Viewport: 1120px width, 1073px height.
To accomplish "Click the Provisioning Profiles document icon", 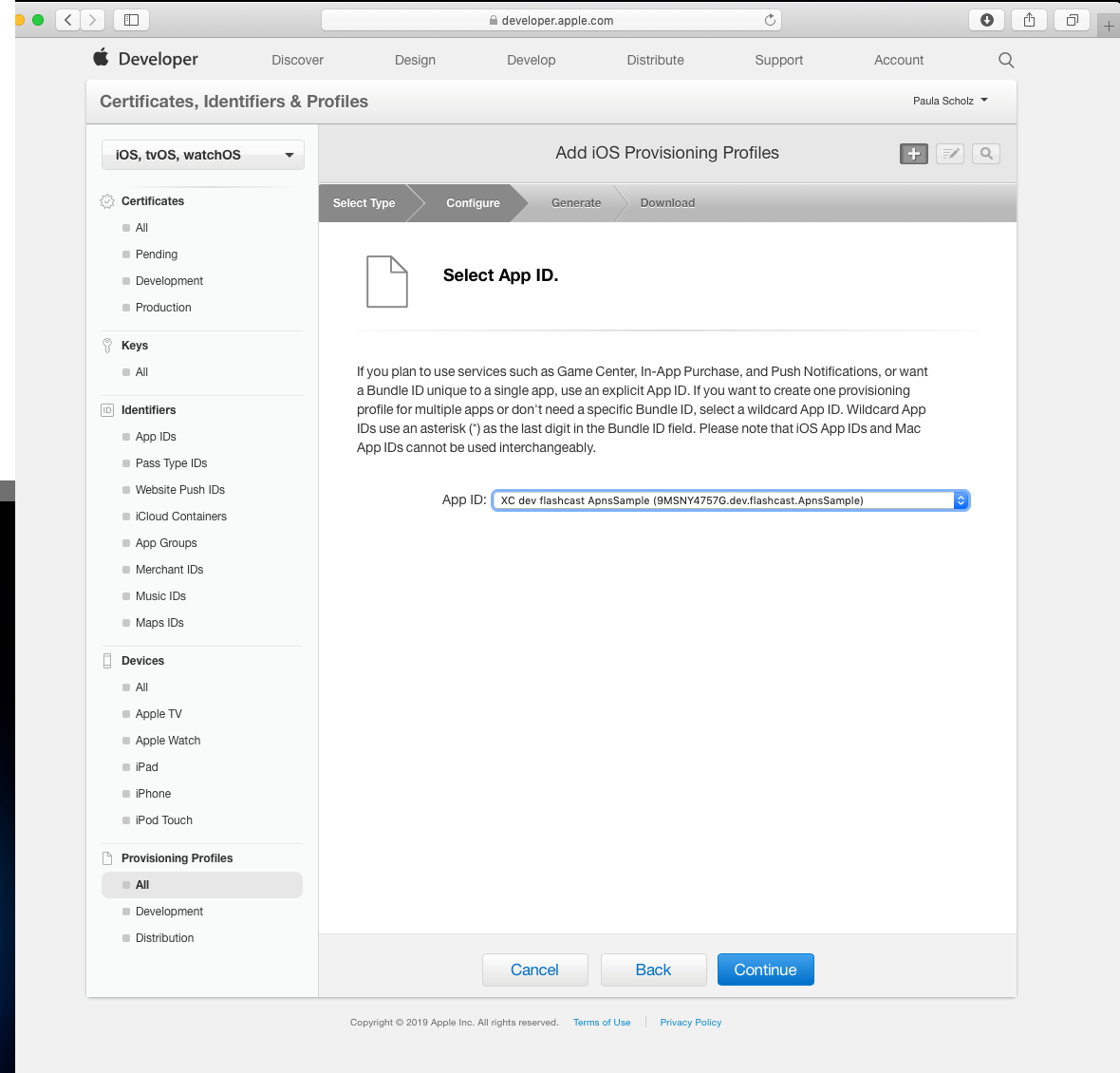I will pos(107,858).
